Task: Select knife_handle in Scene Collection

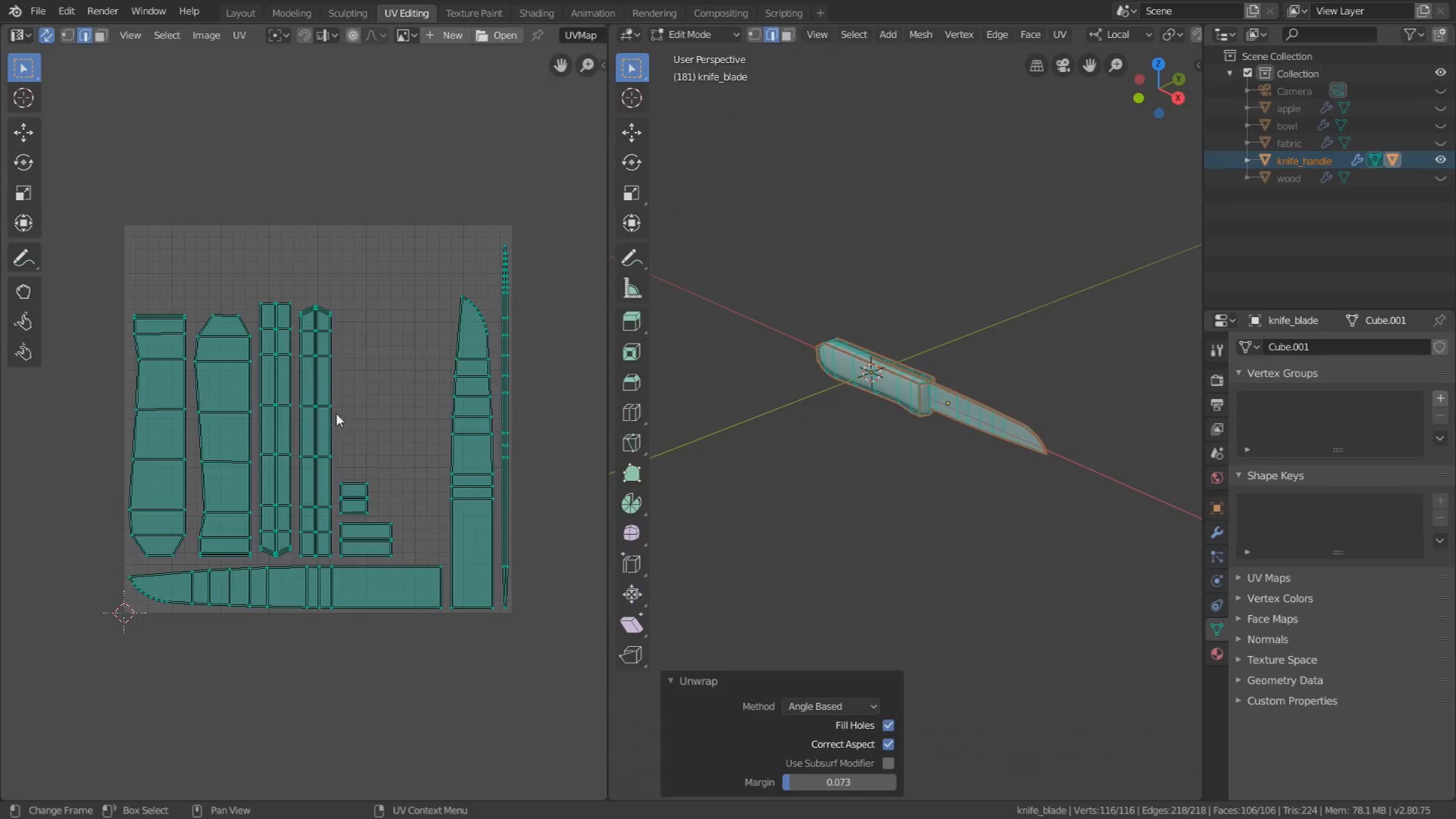Action: pos(1303,160)
